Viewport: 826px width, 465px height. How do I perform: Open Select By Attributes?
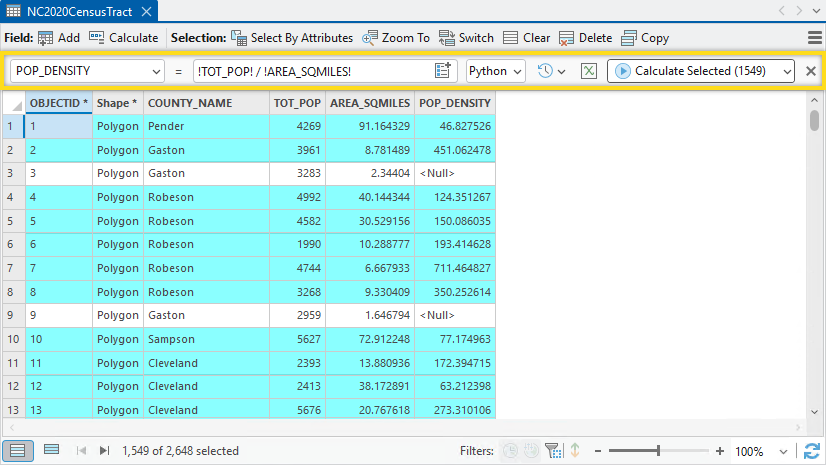coord(292,38)
